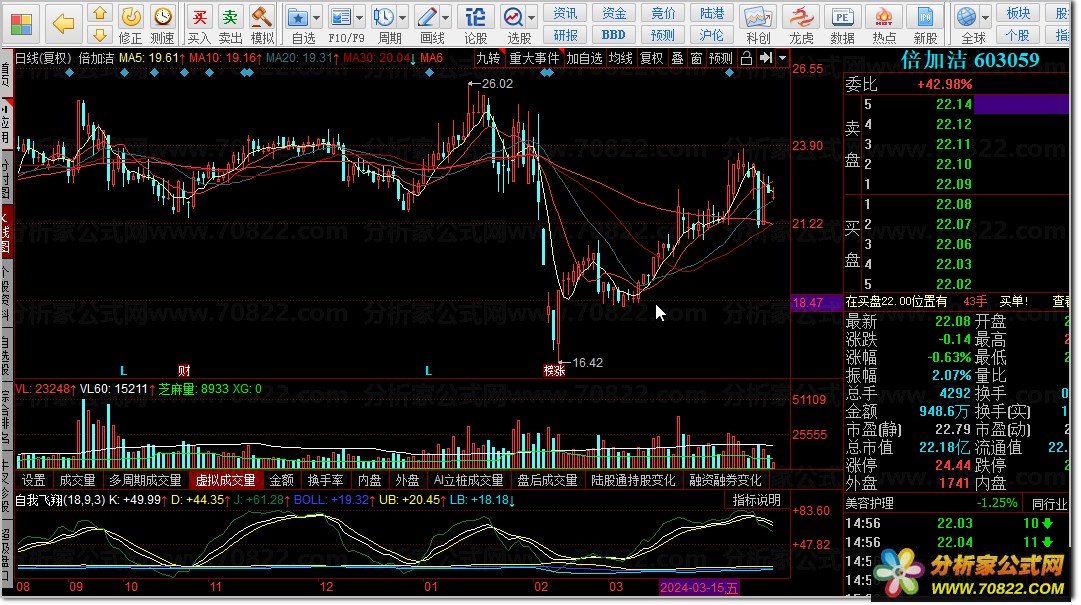Click the jump-to-end arrow in chart header
The width and height of the screenshot is (1081, 605).
[766, 59]
